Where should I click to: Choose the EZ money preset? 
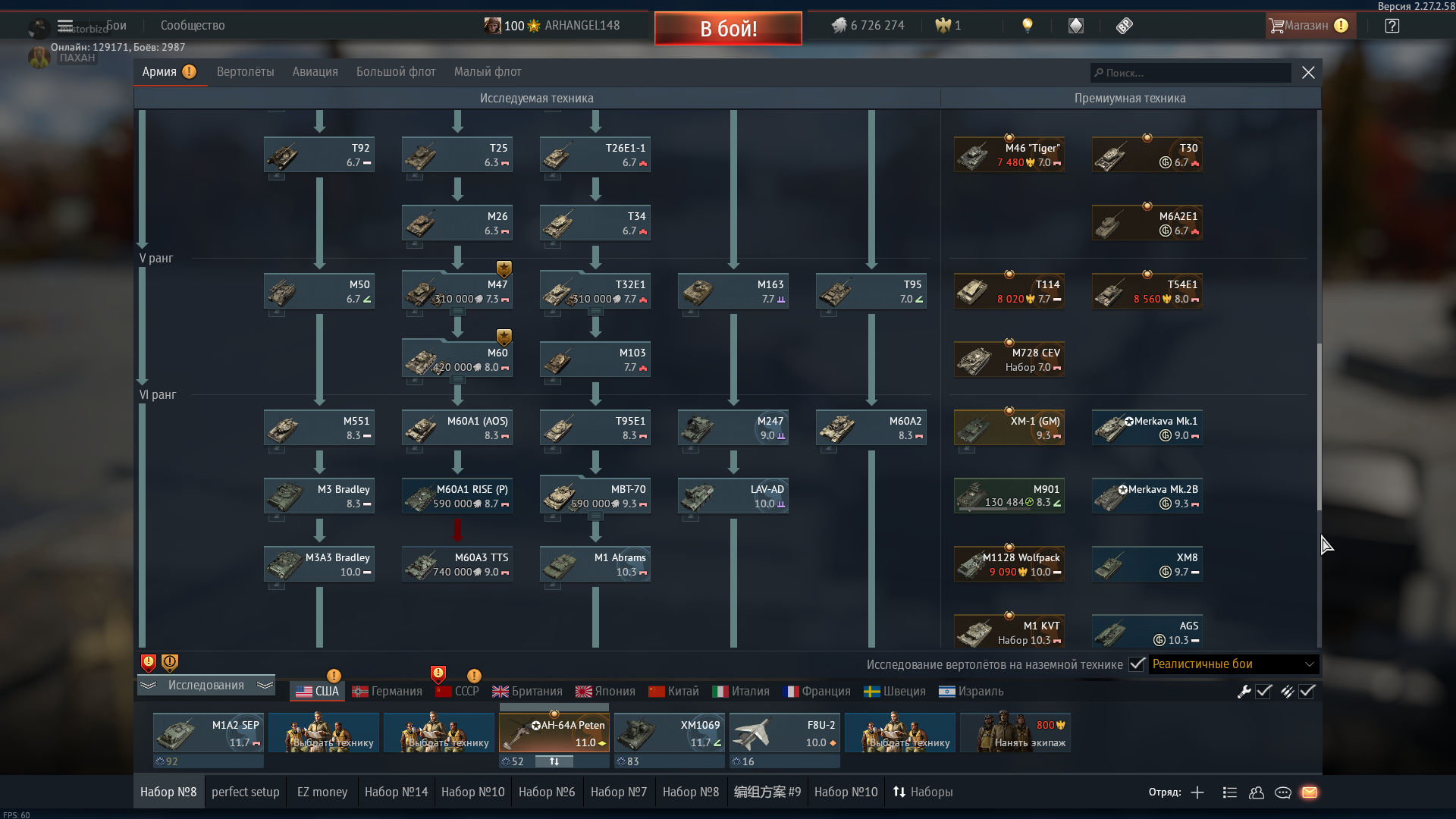(x=322, y=792)
